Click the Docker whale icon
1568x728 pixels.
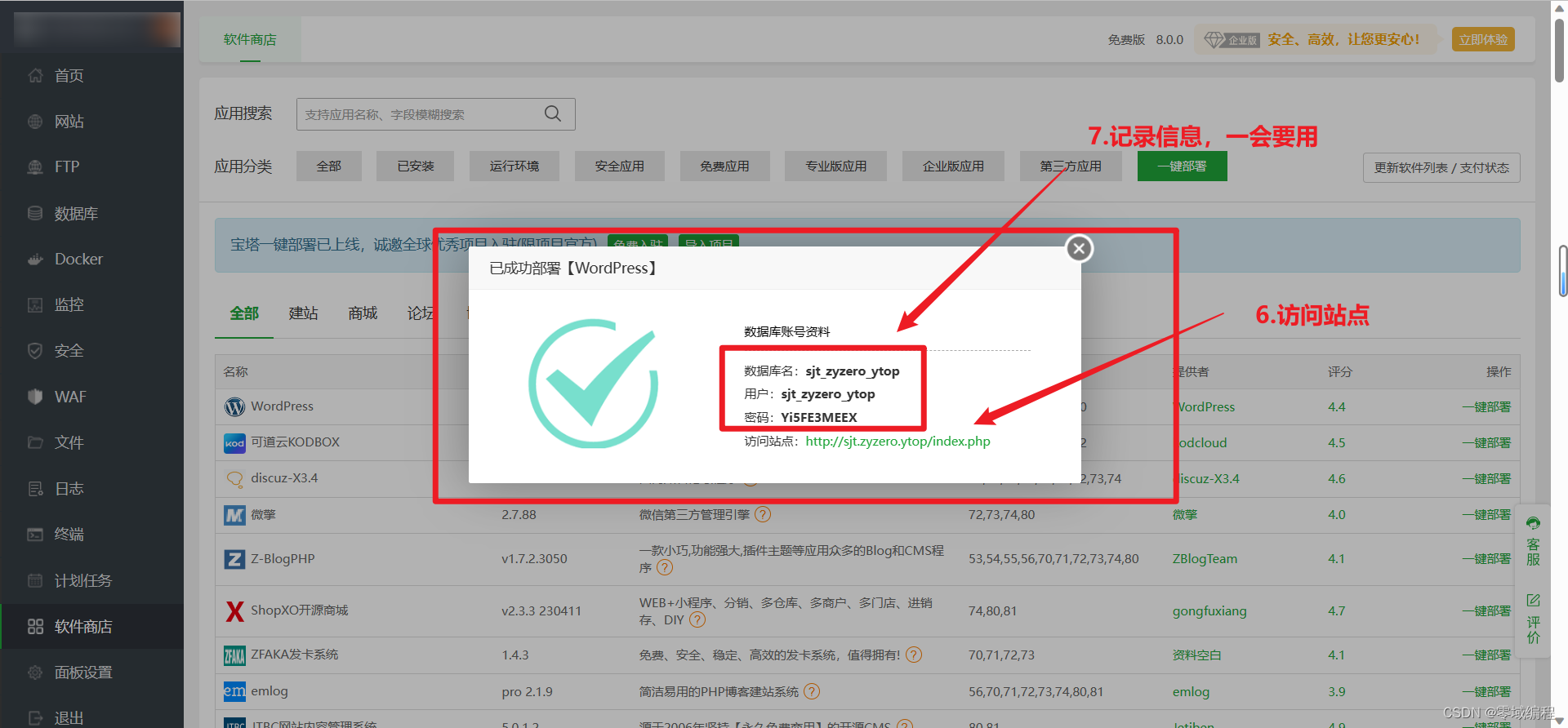click(x=35, y=260)
